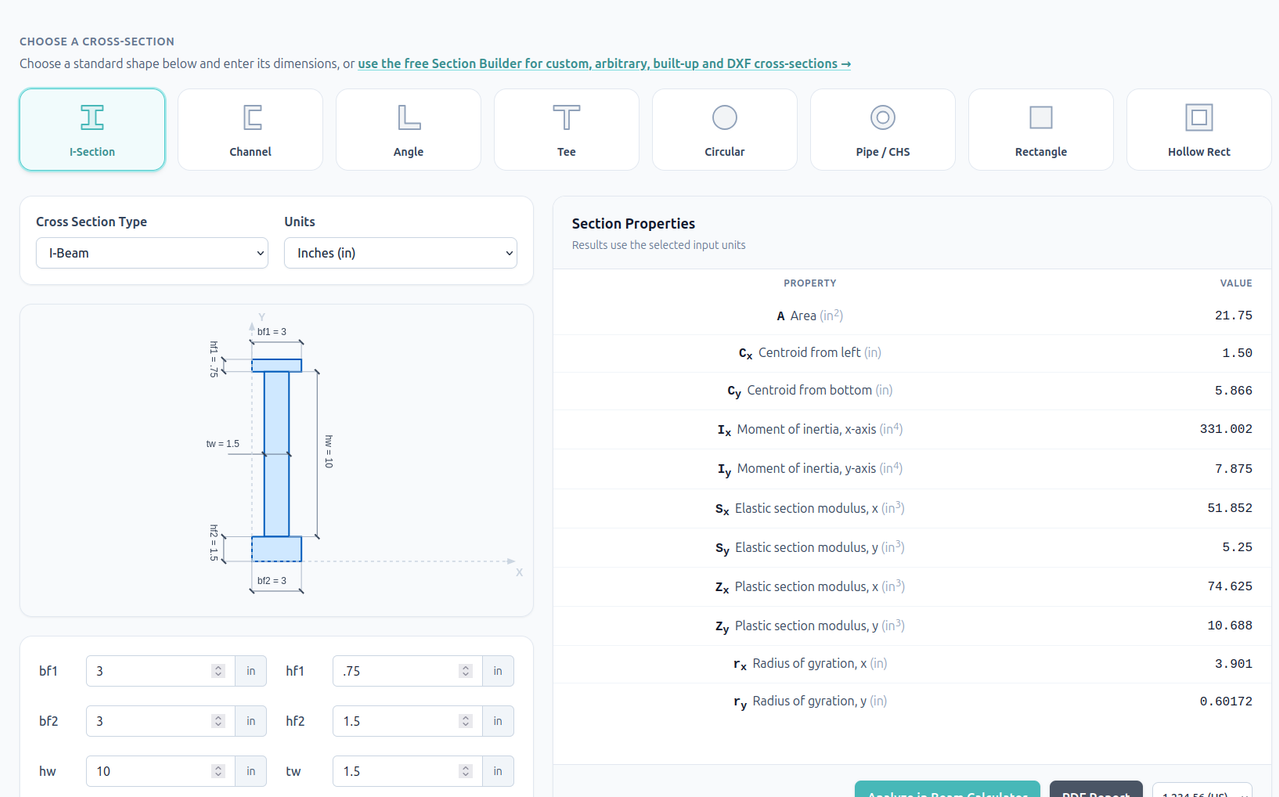The height and width of the screenshot is (797, 1279).
Task: Click the PDF Report button
Action: click(1096, 790)
